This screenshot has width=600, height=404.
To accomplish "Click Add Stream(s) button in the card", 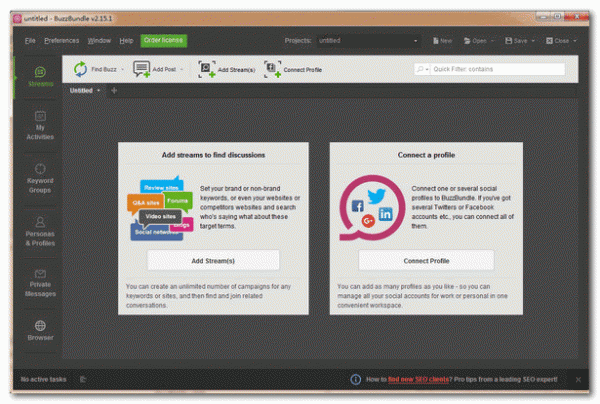I will click(x=213, y=261).
